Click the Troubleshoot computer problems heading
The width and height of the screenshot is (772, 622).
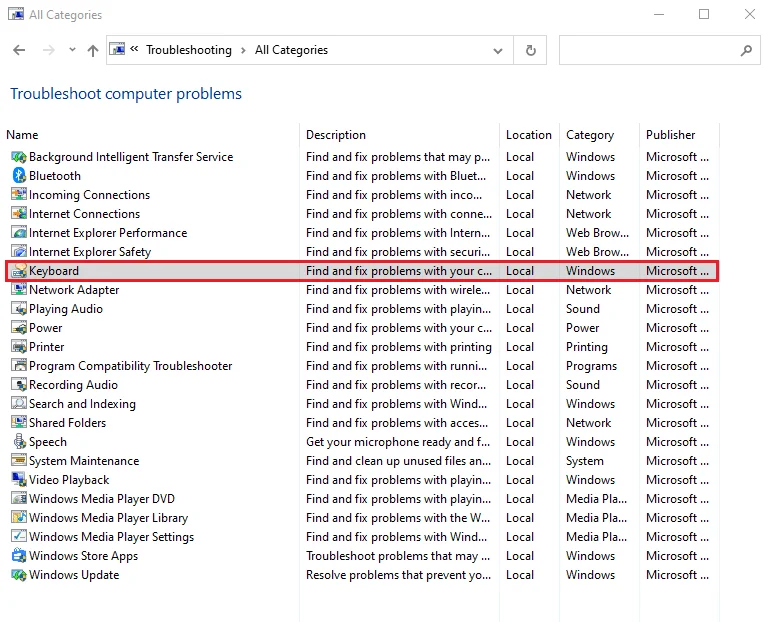(x=126, y=94)
